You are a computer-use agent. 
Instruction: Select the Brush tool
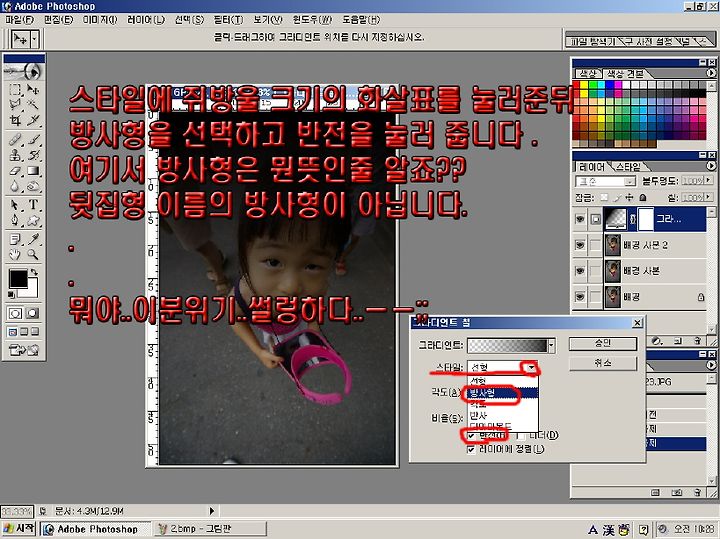tap(33, 139)
